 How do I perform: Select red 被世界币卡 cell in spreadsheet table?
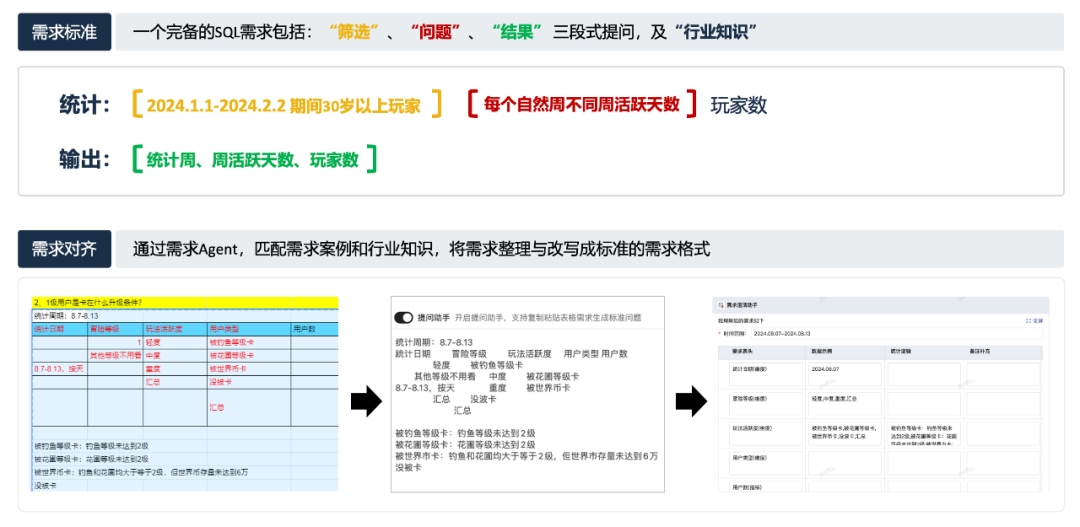tap(249, 369)
